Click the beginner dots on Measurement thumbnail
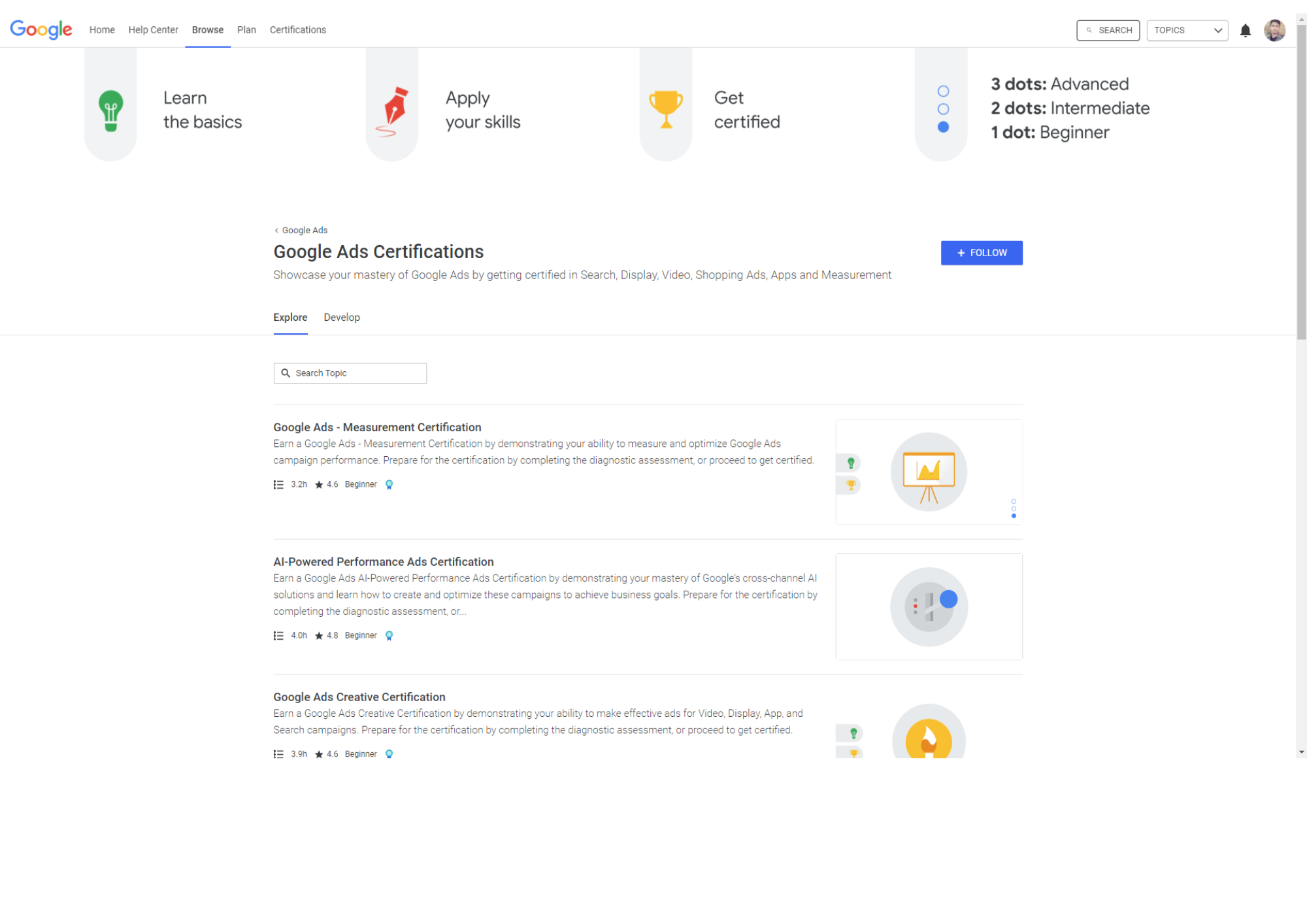Image resolution: width=1307 pixels, height=924 pixels. (x=1014, y=508)
